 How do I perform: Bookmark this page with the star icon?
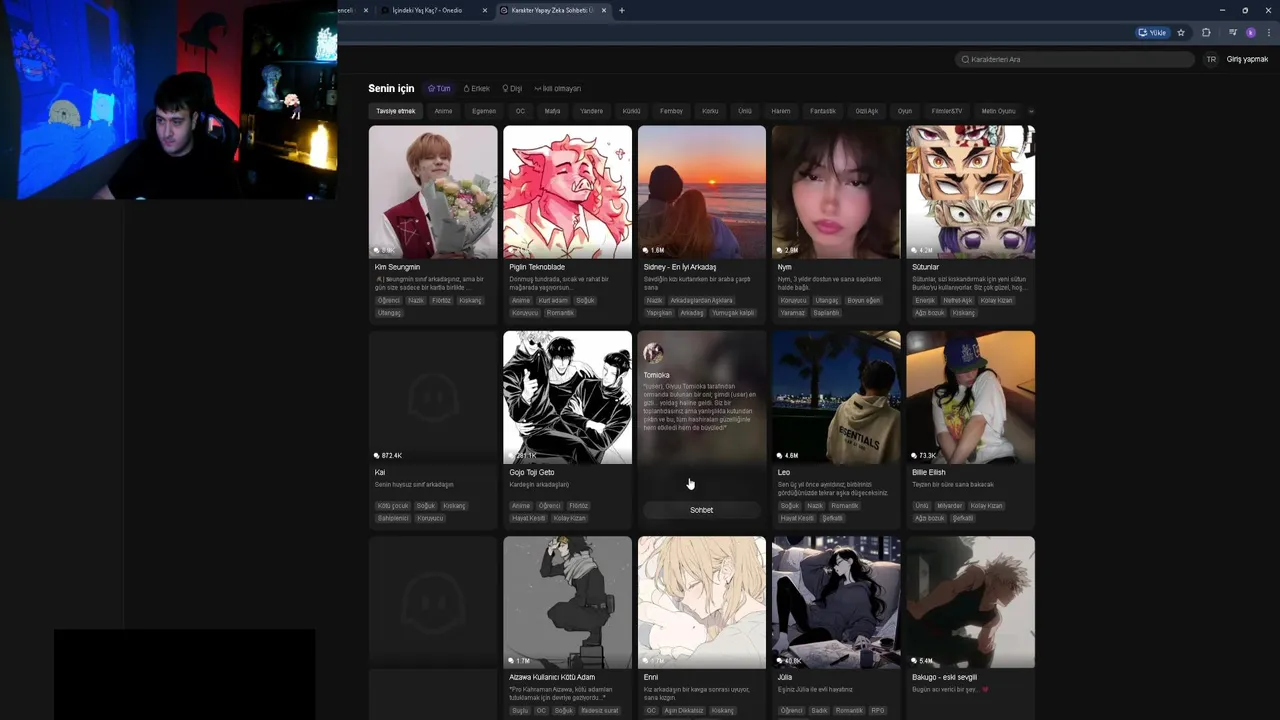[x=1181, y=33]
